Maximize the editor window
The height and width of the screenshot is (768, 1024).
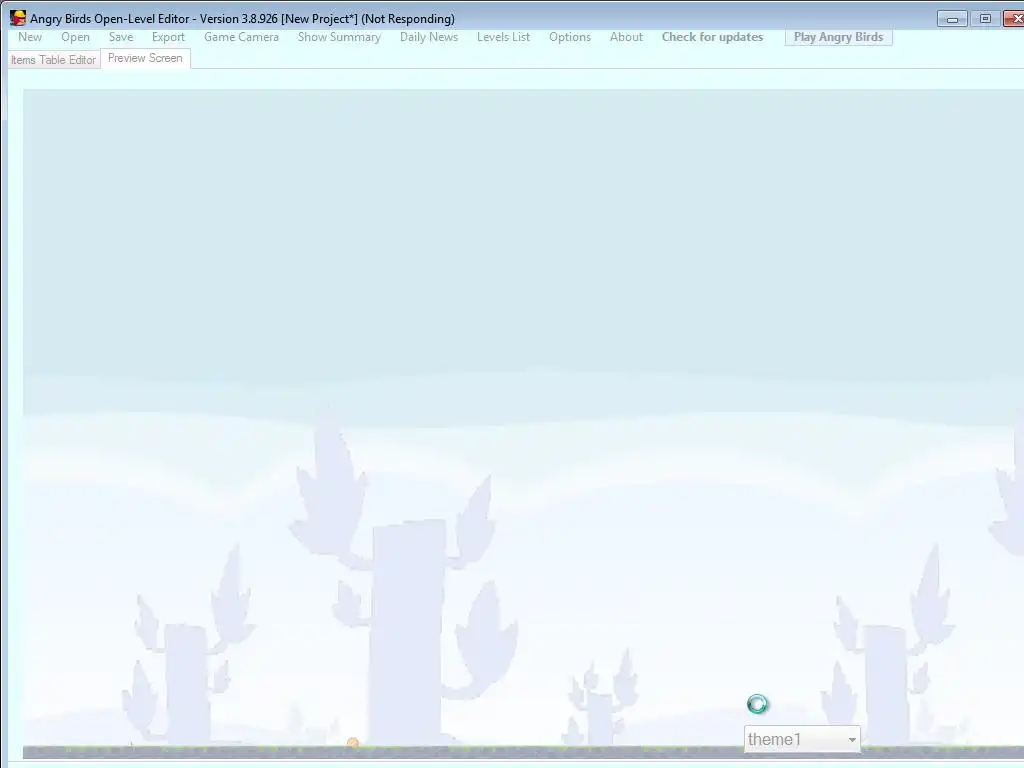pyautogui.click(x=985, y=19)
